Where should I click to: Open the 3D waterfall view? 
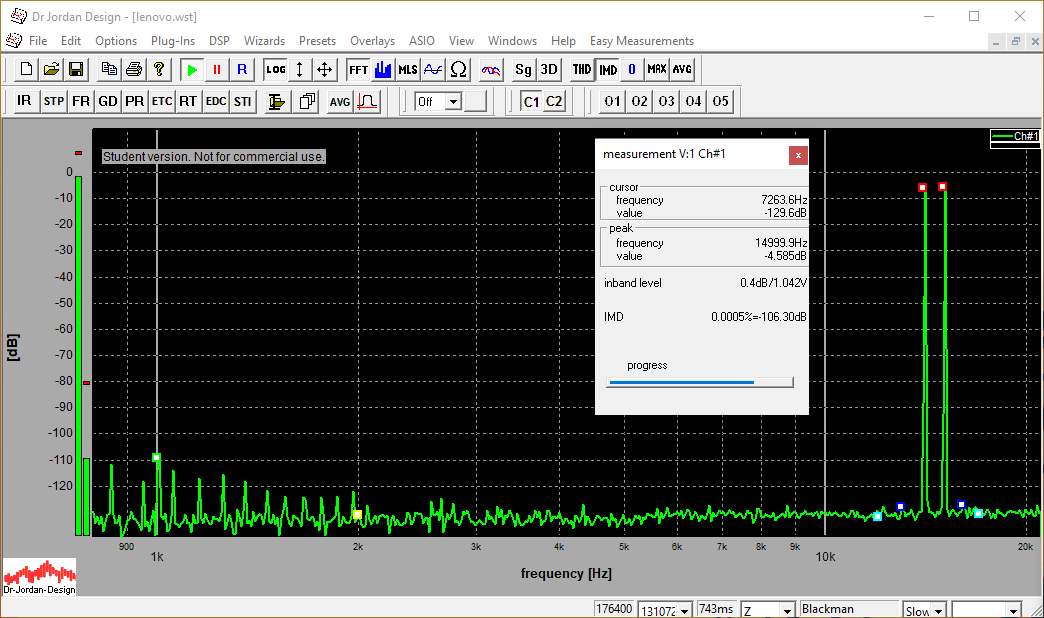pyautogui.click(x=549, y=69)
